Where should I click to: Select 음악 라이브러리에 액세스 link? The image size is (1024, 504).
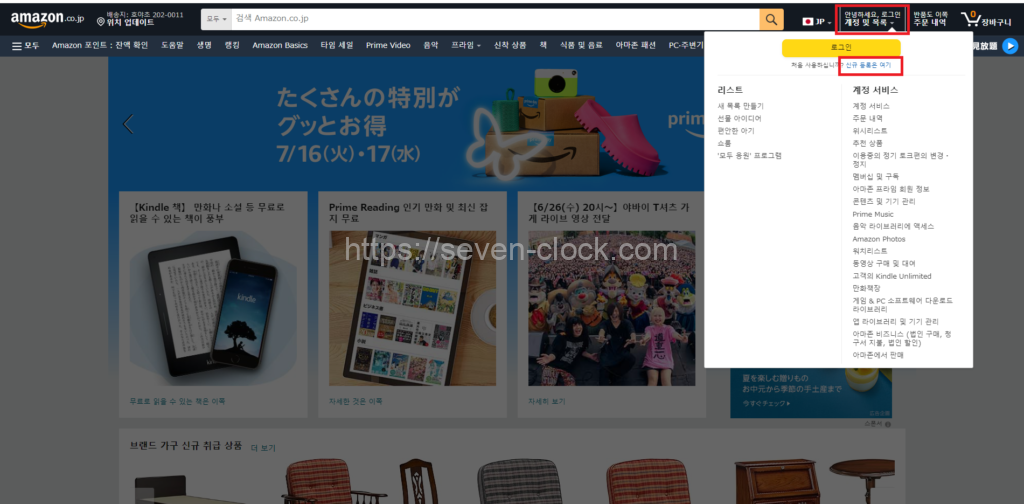(893, 226)
